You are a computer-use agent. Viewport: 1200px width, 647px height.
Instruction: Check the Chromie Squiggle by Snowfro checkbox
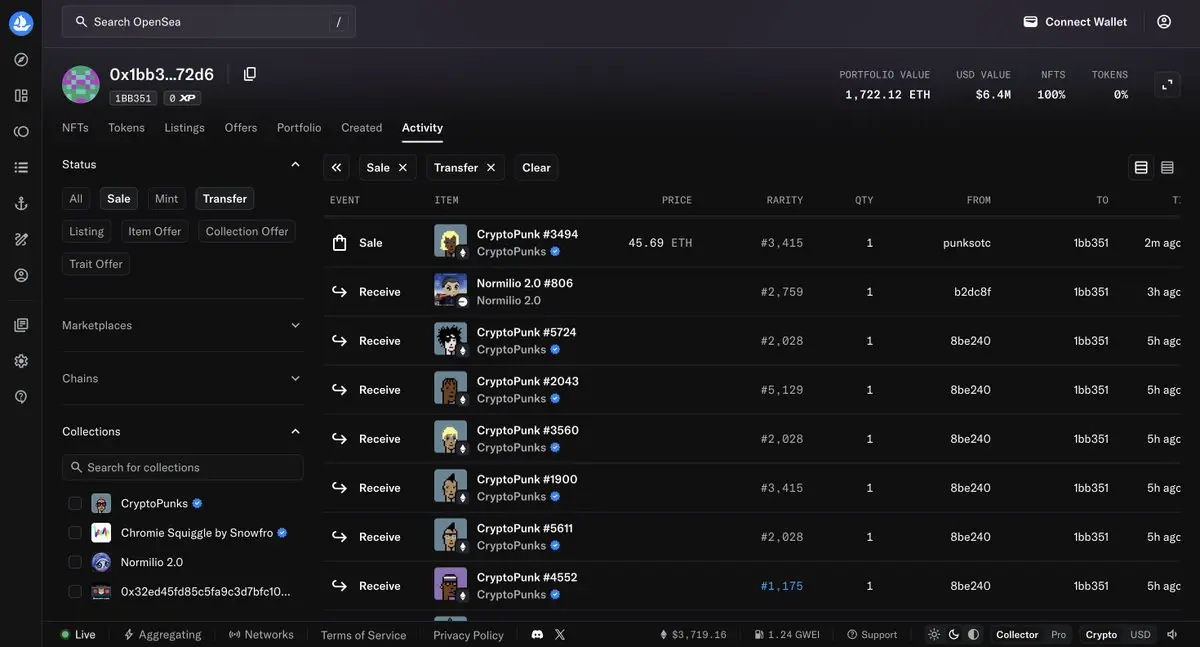point(75,532)
